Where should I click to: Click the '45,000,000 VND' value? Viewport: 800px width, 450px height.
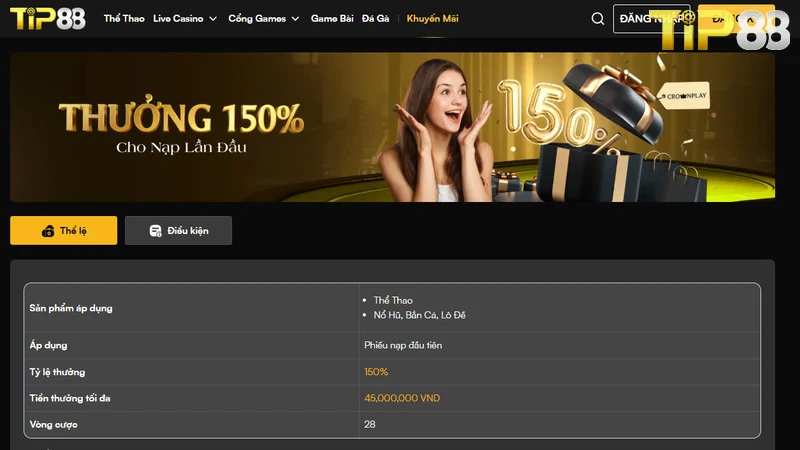click(x=402, y=398)
